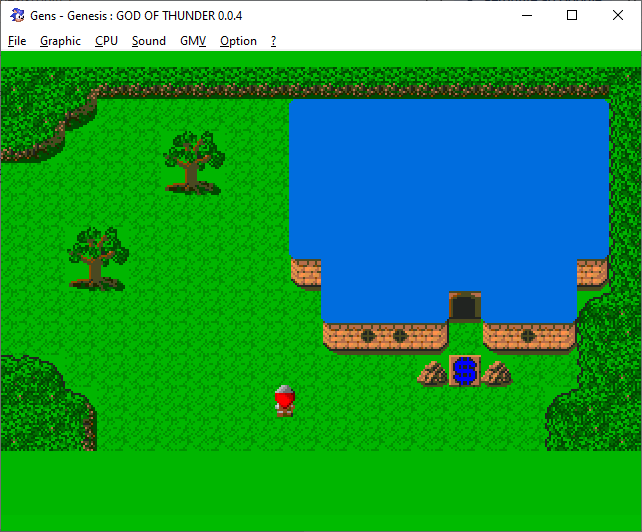Screen dimensions: 642x532
Task: Click the Gens Sonic app icon in title bar
Action: pyautogui.click(x=17, y=16)
